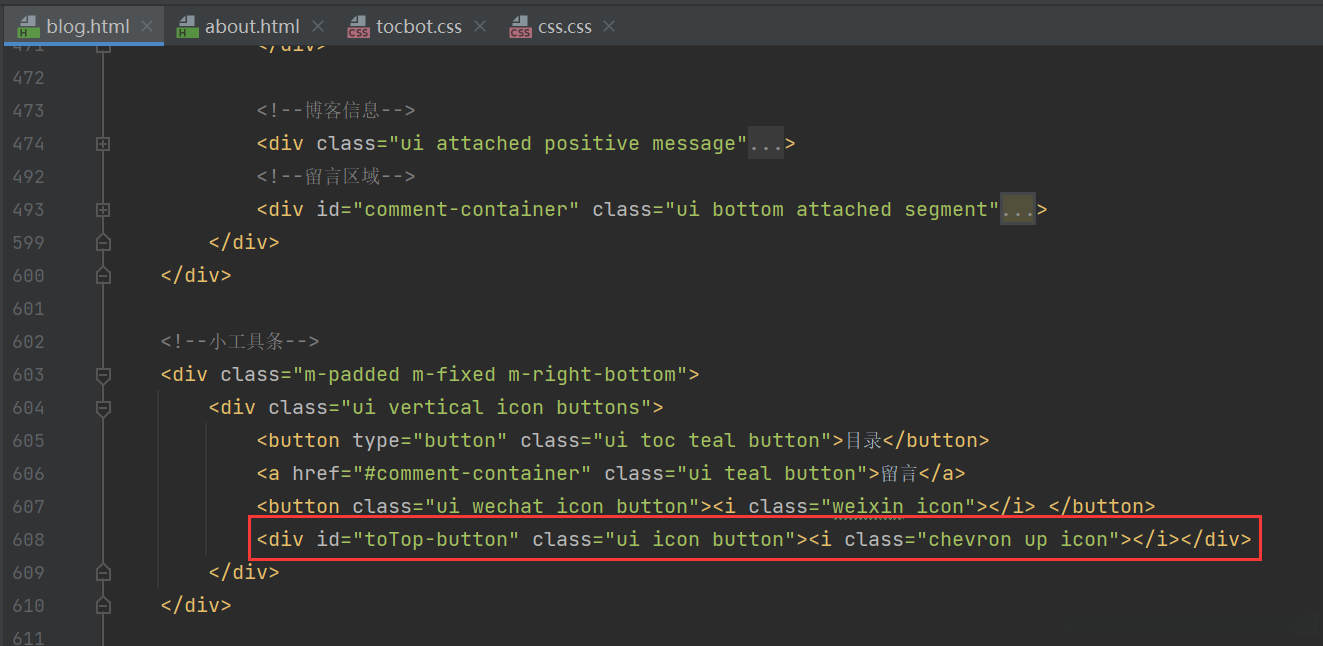Collapse the div starting at line 604
This screenshot has height=646, width=1323.
(x=102, y=408)
